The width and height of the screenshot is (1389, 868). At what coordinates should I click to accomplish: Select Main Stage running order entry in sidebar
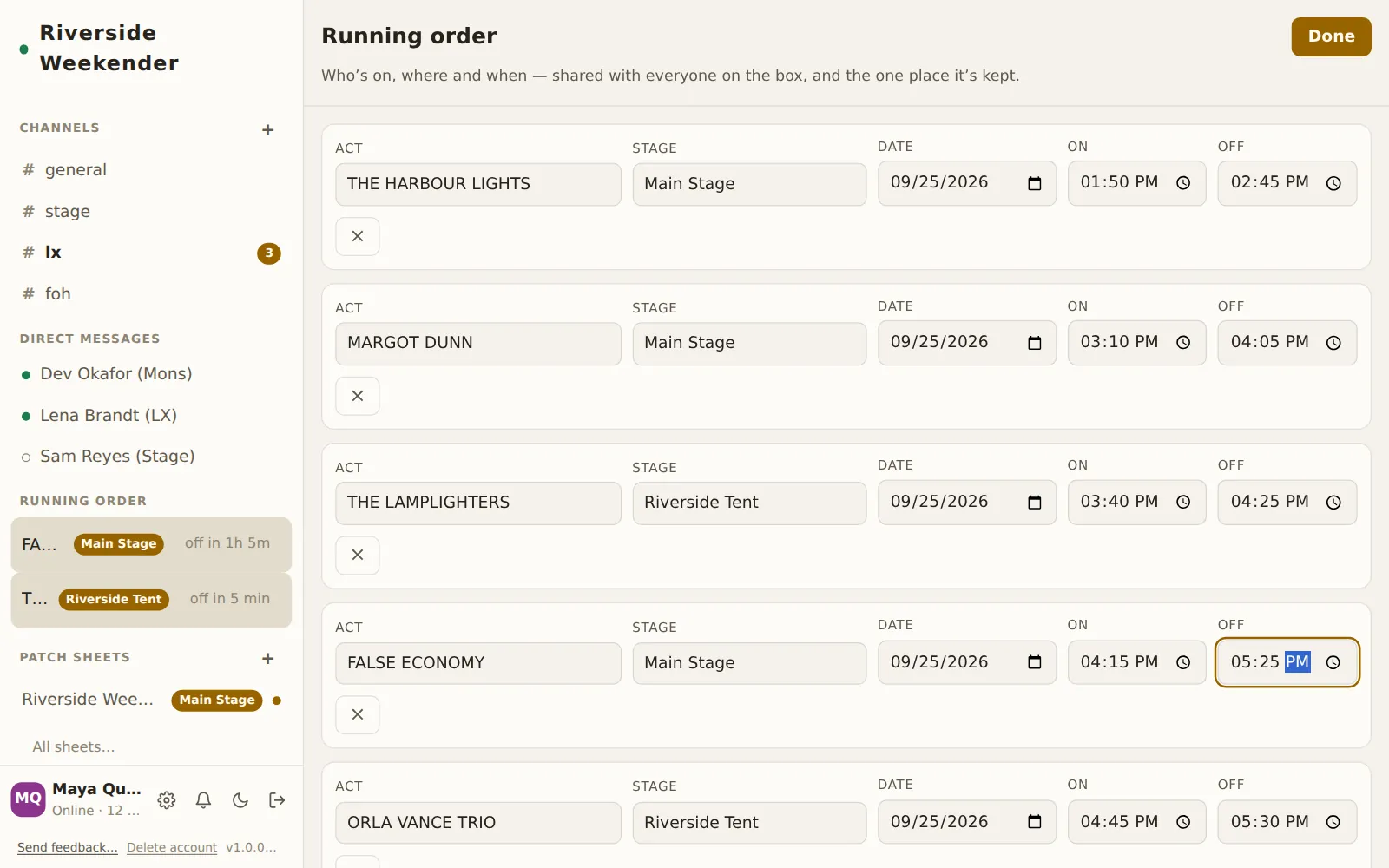[x=151, y=544]
